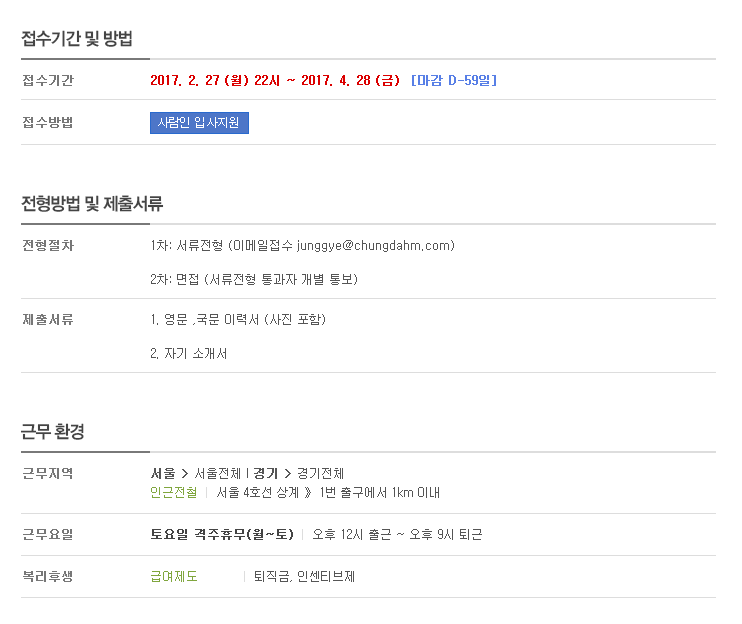Click the 급여제도 green label
The height and width of the screenshot is (624, 742).
(x=174, y=576)
